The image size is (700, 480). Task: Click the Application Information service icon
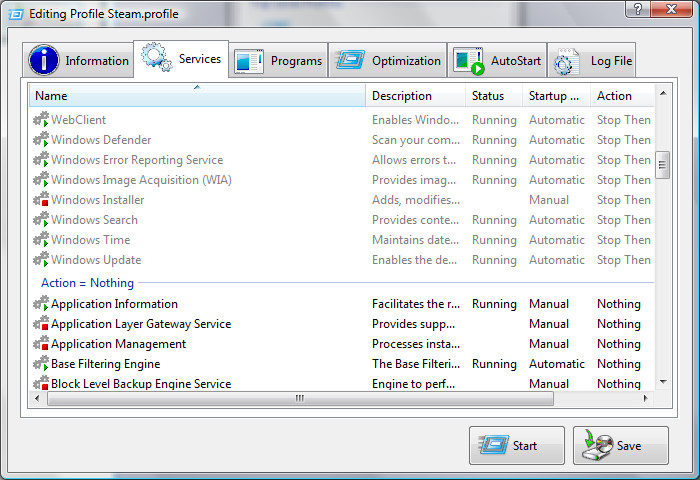(x=41, y=303)
